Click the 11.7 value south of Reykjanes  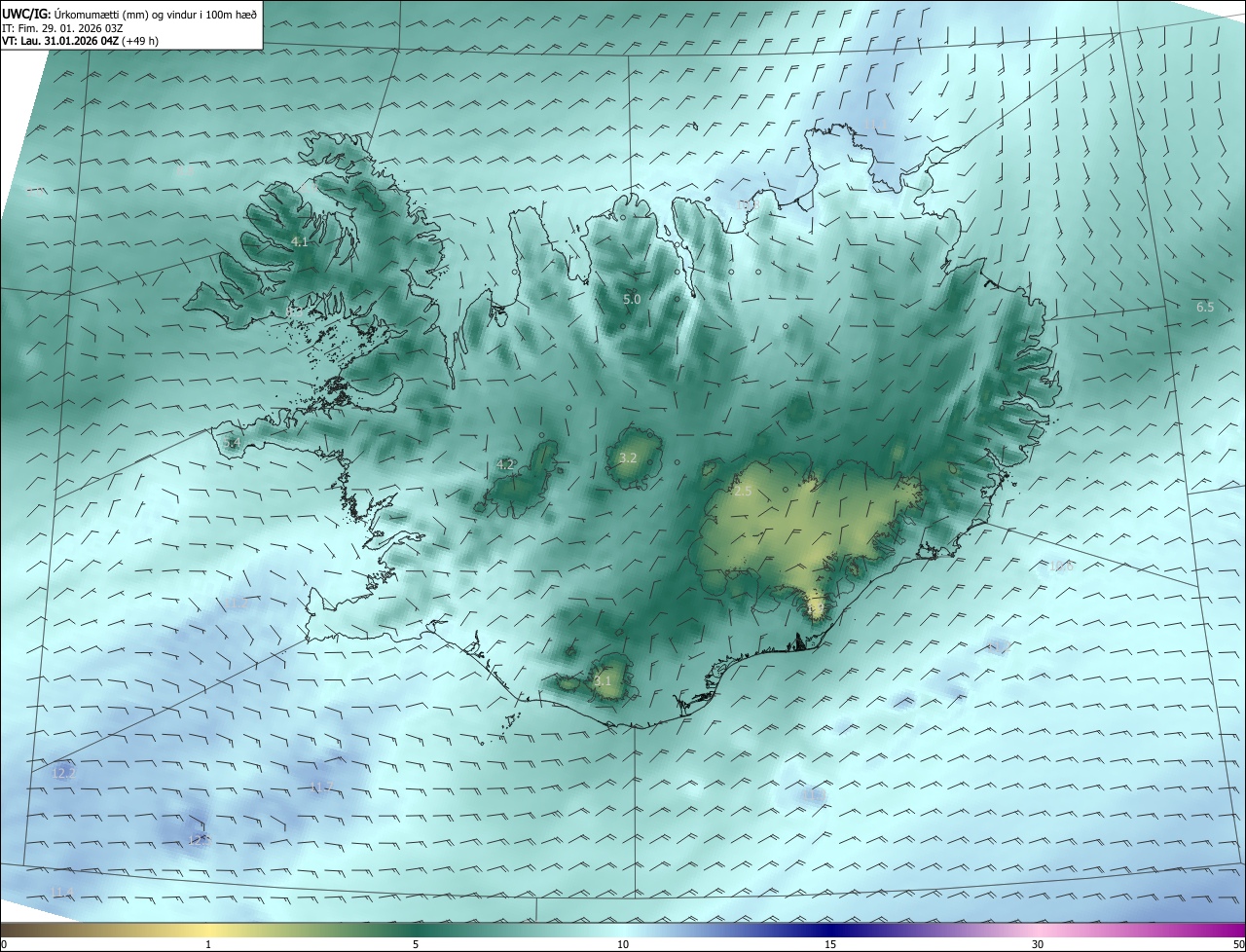tap(321, 787)
